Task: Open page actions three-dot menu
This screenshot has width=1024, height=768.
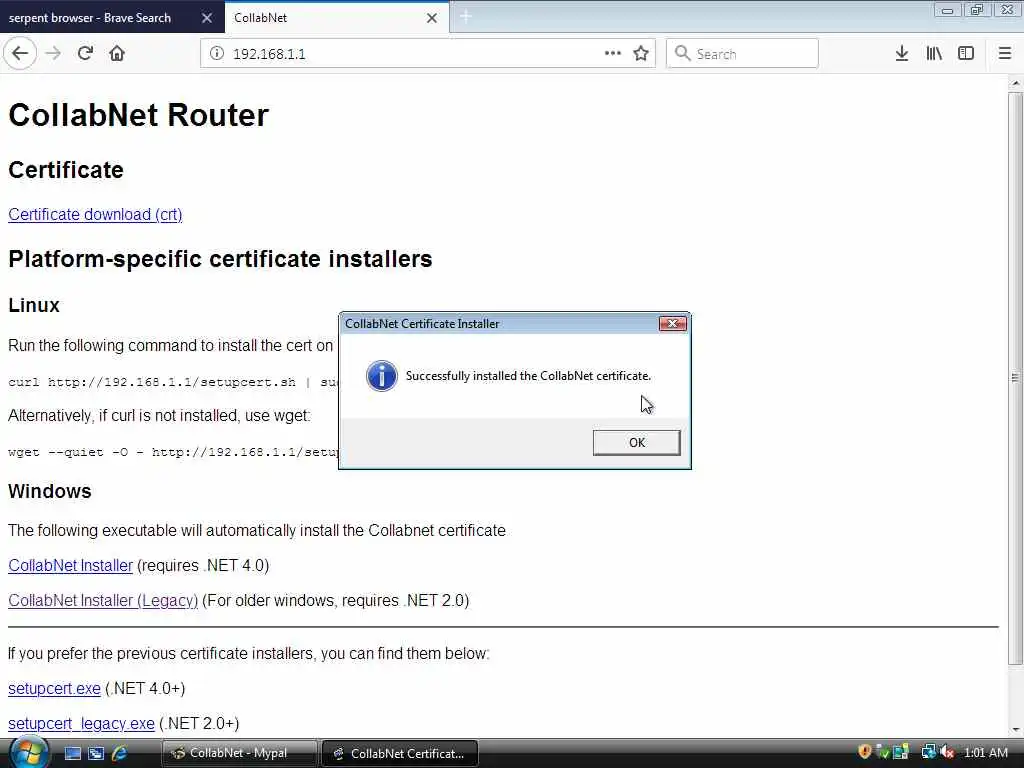Action: 613,54
